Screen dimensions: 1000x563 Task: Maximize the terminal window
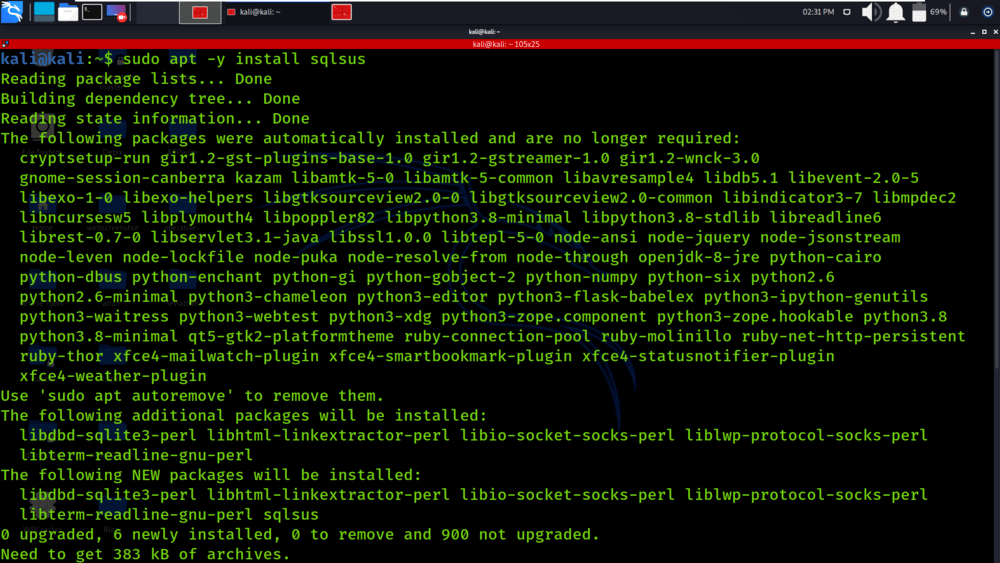pos(984,32)
